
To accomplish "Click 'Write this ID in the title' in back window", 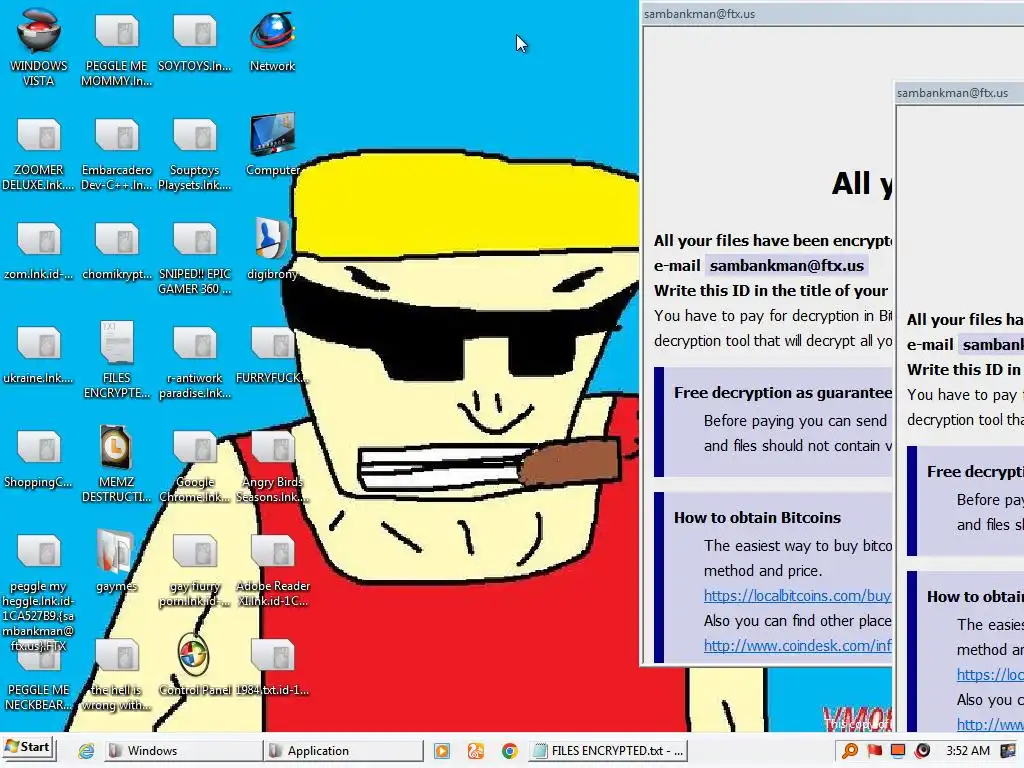I will click(x=771, y=291).
